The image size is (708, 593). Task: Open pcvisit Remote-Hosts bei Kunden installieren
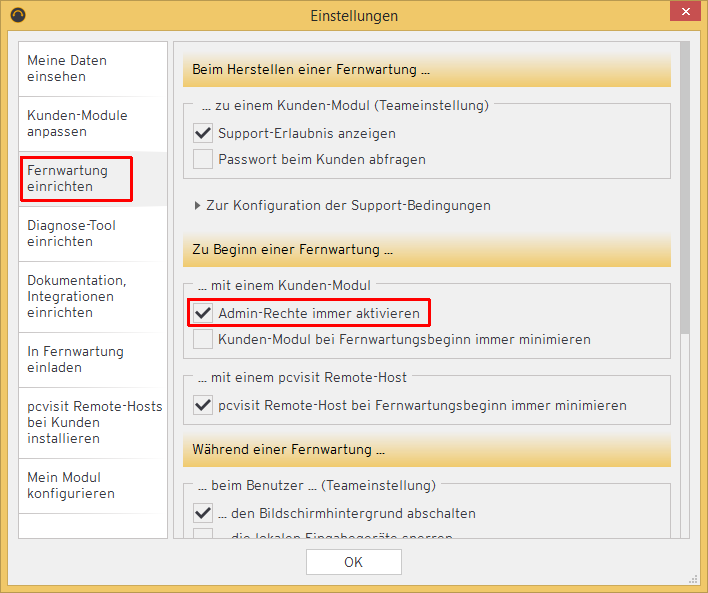pyautogui.click(x=93, y=422)
